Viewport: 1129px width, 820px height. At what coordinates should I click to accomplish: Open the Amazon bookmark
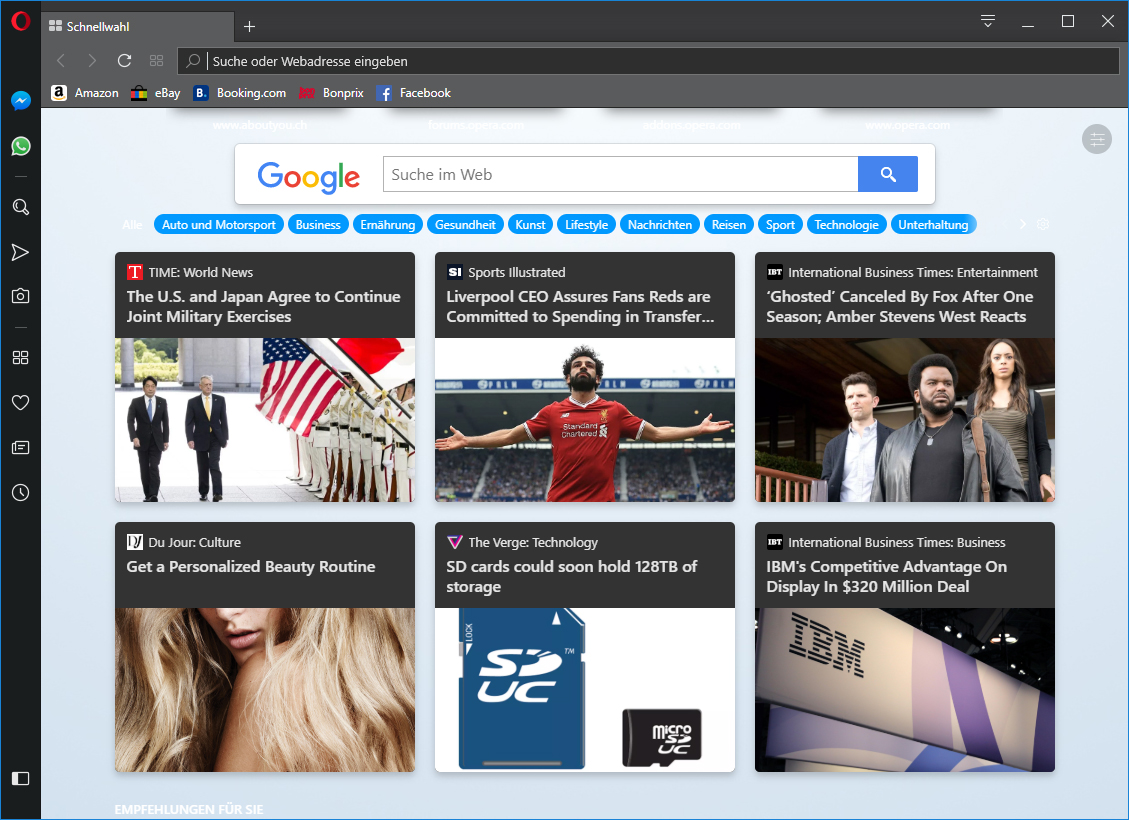pyautogui.click(x=85, y=93)
